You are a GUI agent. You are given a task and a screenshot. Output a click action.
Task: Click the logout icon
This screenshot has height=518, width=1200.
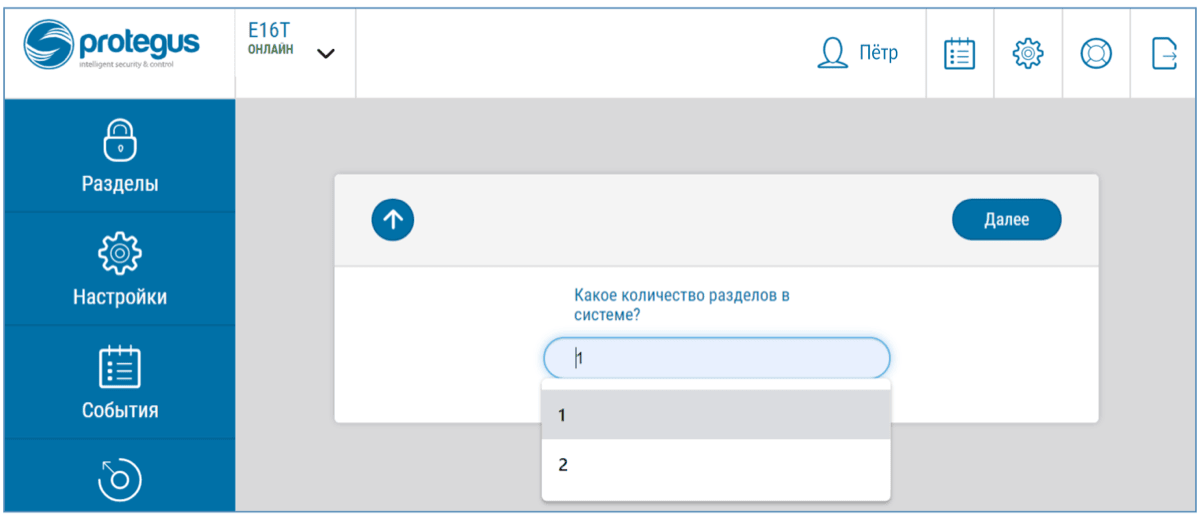click(x=1164, y=53)
